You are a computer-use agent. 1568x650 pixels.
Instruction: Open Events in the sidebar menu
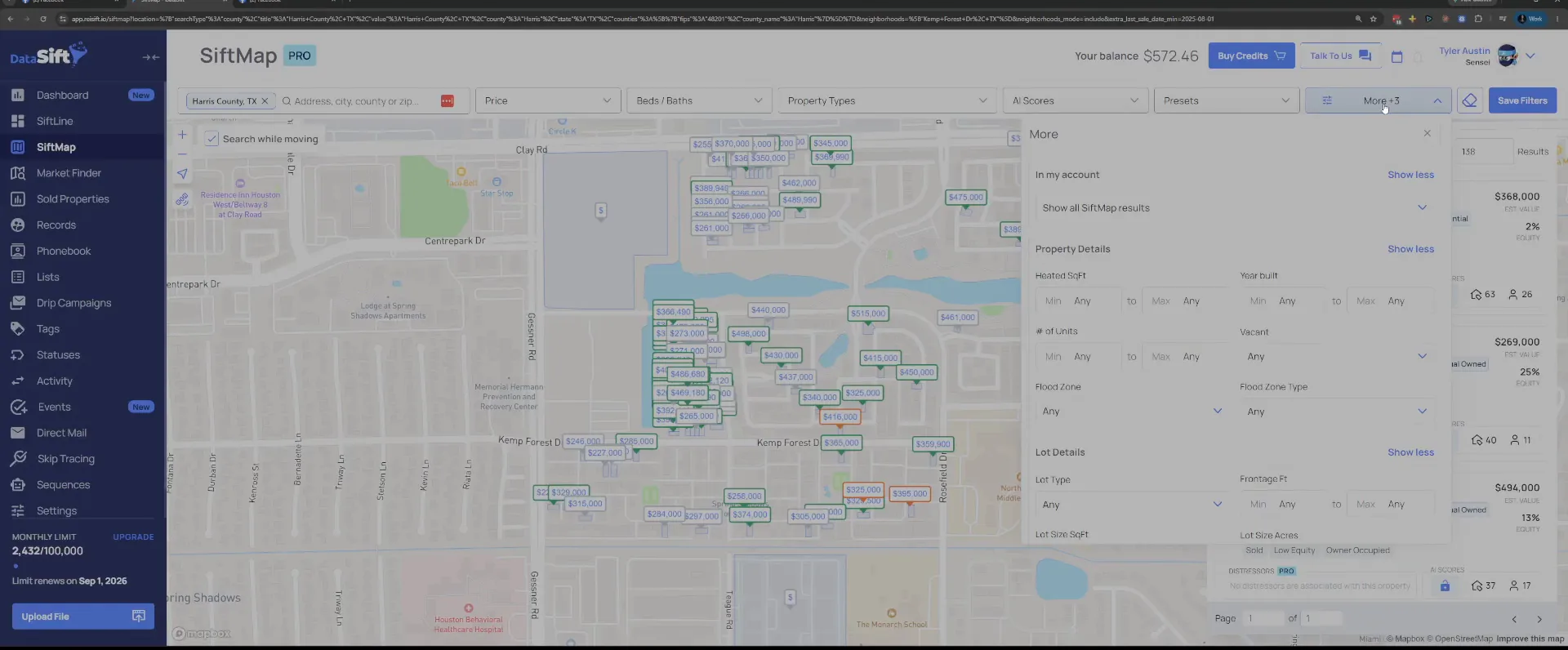click(54, 407)
